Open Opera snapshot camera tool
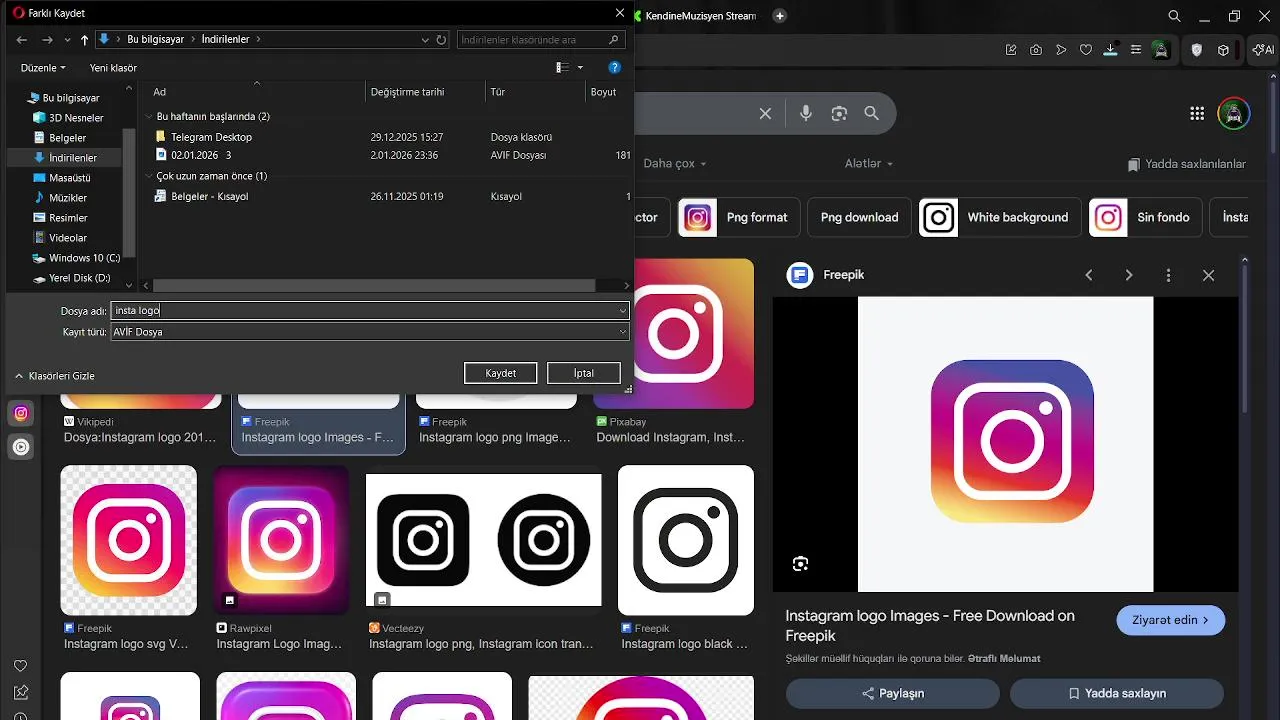The height and width of the screenshot is (720, 1280). pos(1036,50)
